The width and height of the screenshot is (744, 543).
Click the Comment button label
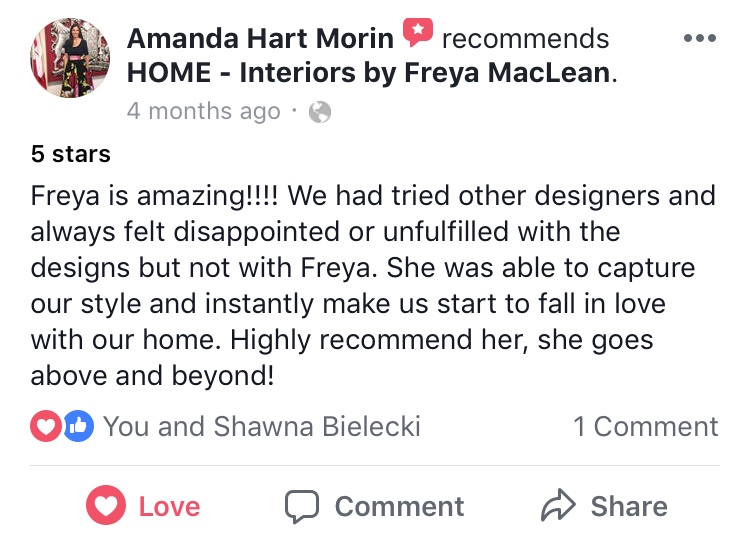(x=400, y=506)
